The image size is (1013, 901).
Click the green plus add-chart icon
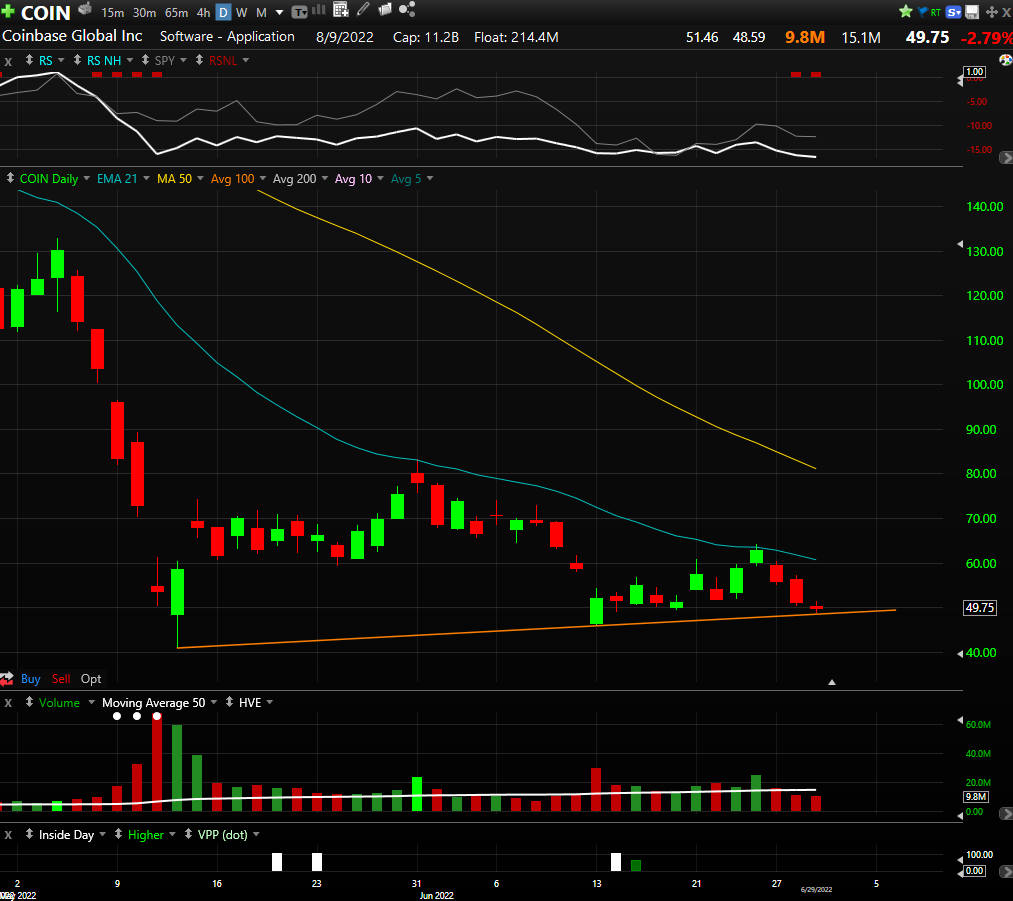point(8,12)
